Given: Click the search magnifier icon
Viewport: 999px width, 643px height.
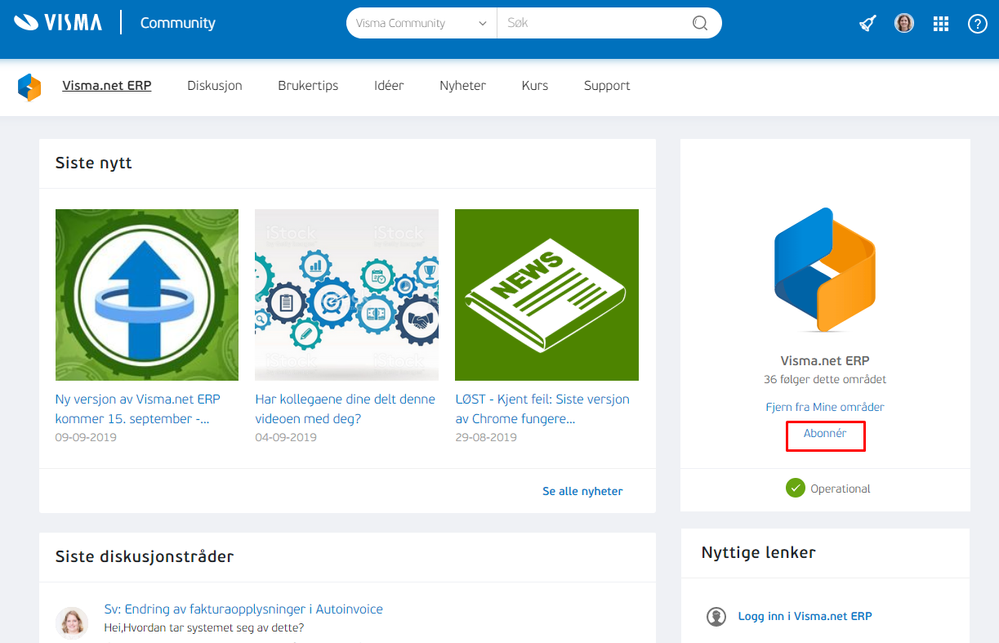Looking at the screenshot, I should 700,23.
